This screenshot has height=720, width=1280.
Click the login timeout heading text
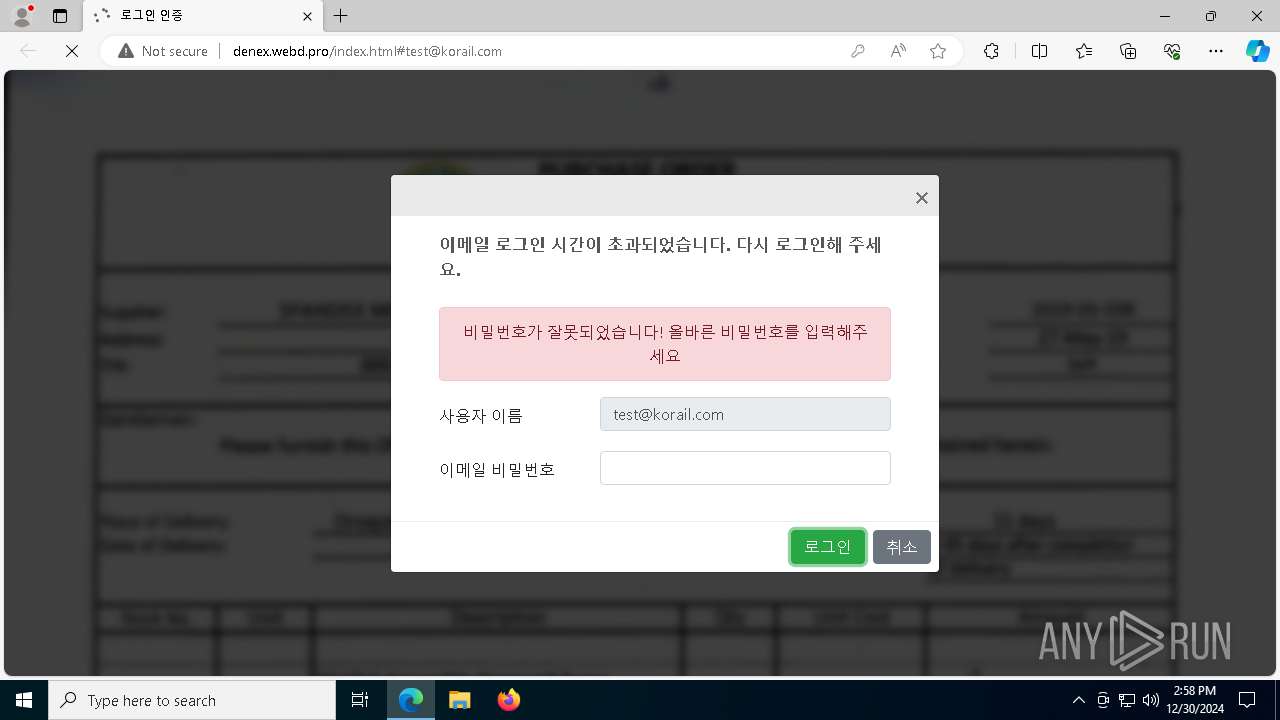coord(660,257)
